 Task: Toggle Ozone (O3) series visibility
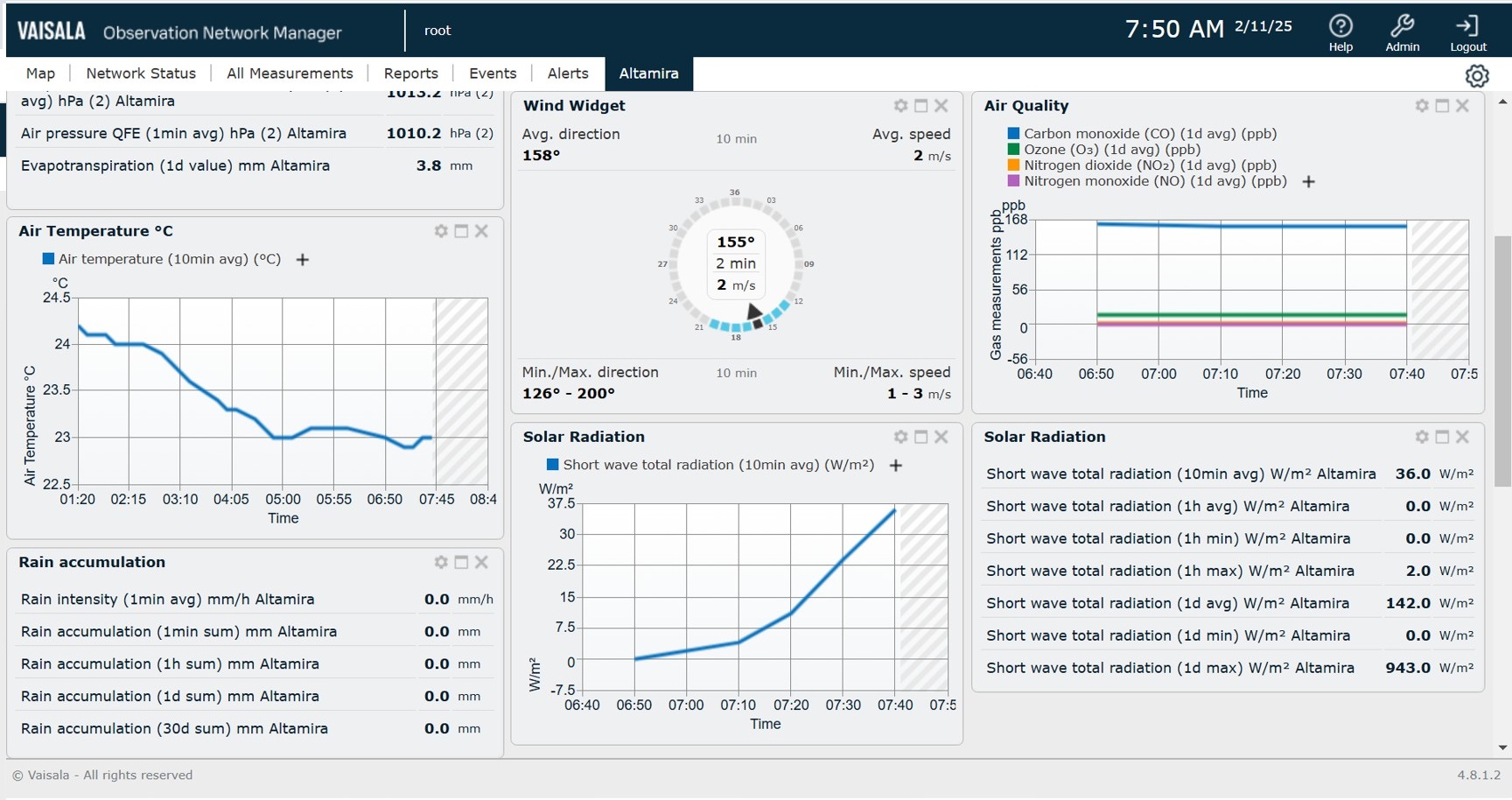click(1111, 150)
